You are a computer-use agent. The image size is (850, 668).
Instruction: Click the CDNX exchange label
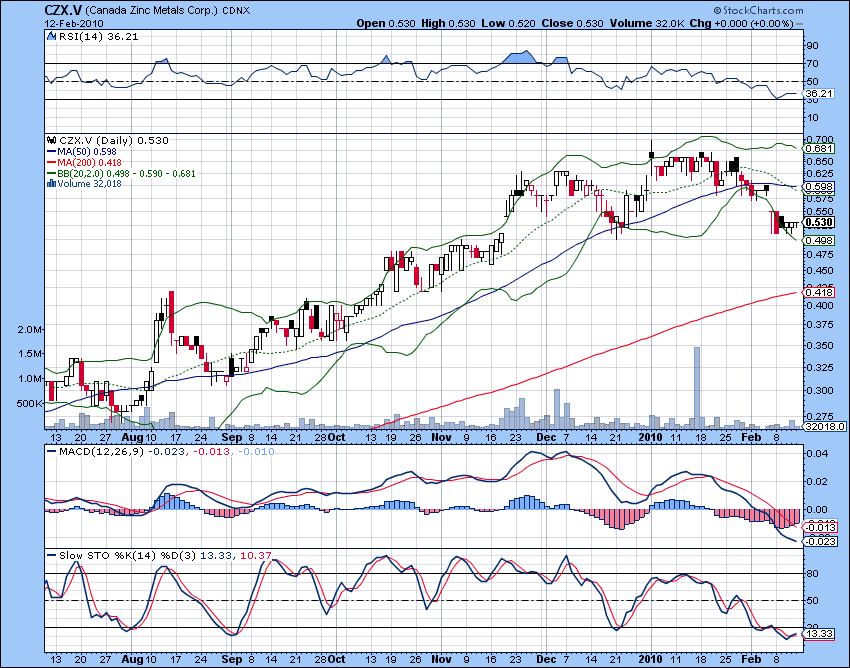236,11
